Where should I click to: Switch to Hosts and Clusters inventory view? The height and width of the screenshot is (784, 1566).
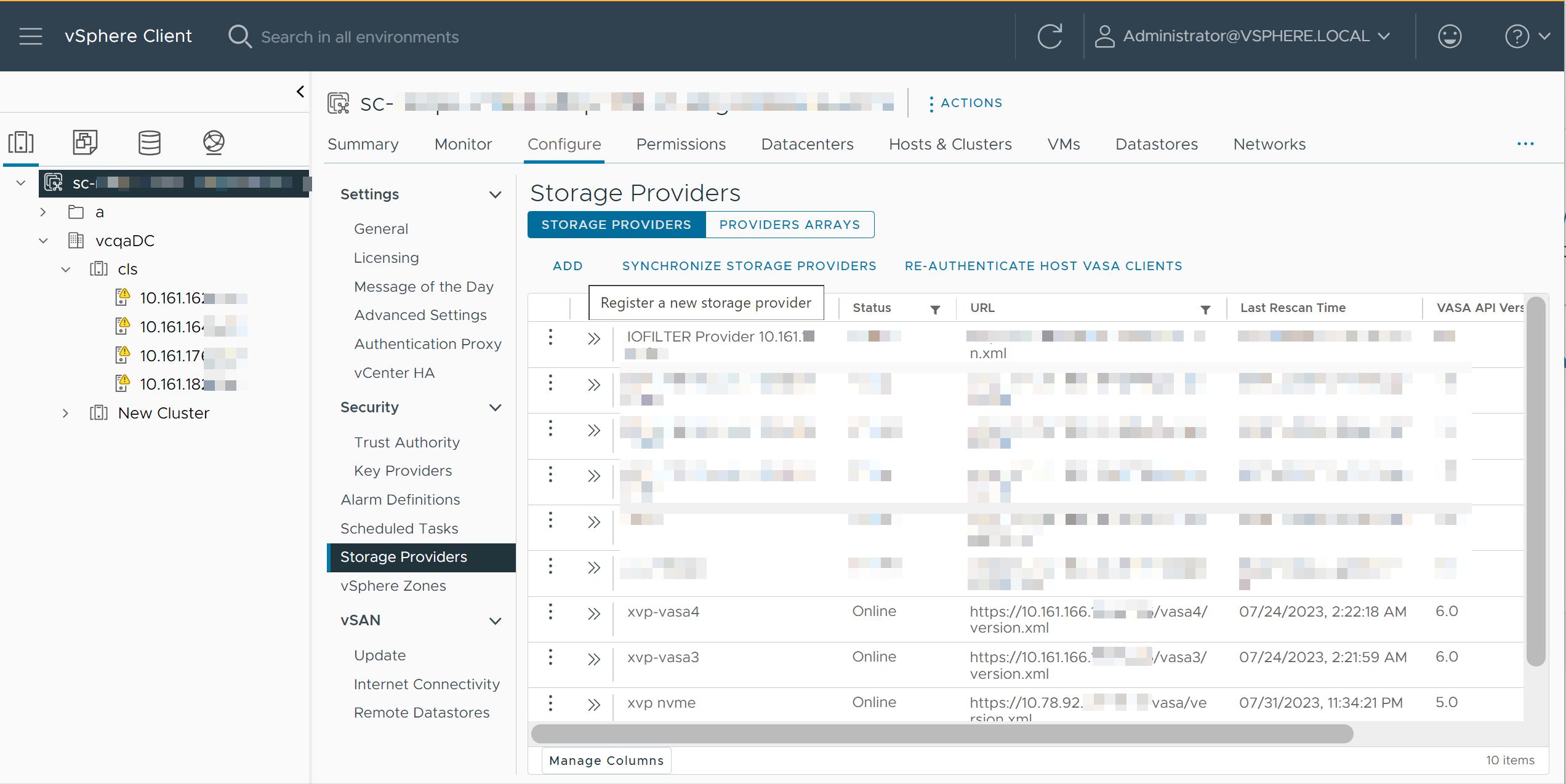point(21,142)
